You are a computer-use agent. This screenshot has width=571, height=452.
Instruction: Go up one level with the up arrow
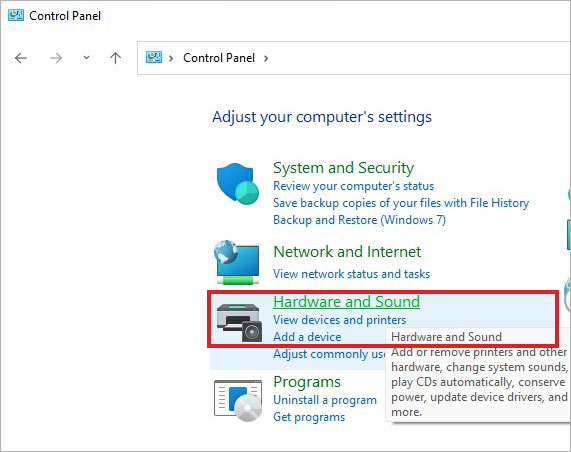coord(115,58)
